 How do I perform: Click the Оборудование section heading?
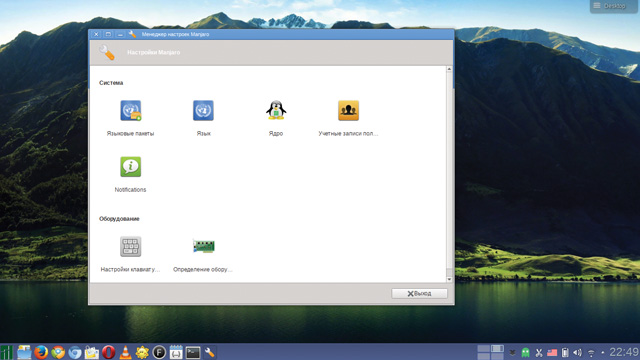(x=119, y=219)
